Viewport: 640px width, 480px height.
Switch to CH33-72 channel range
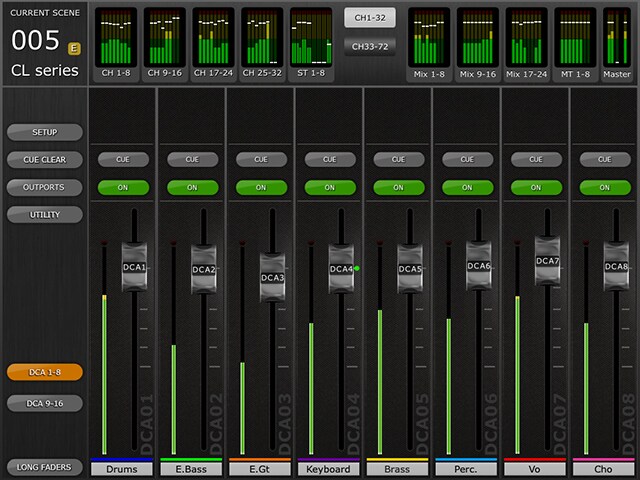coord(369,45)
